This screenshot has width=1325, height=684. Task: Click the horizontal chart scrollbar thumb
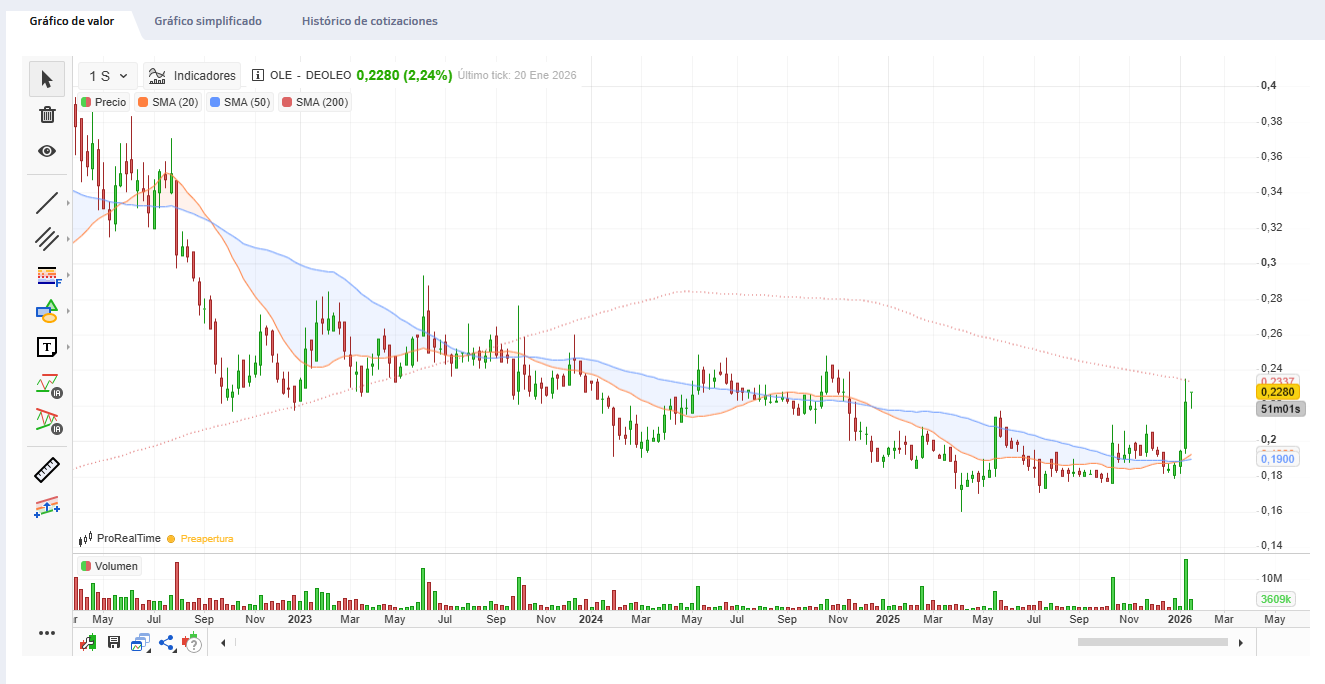coord(1152,643)
